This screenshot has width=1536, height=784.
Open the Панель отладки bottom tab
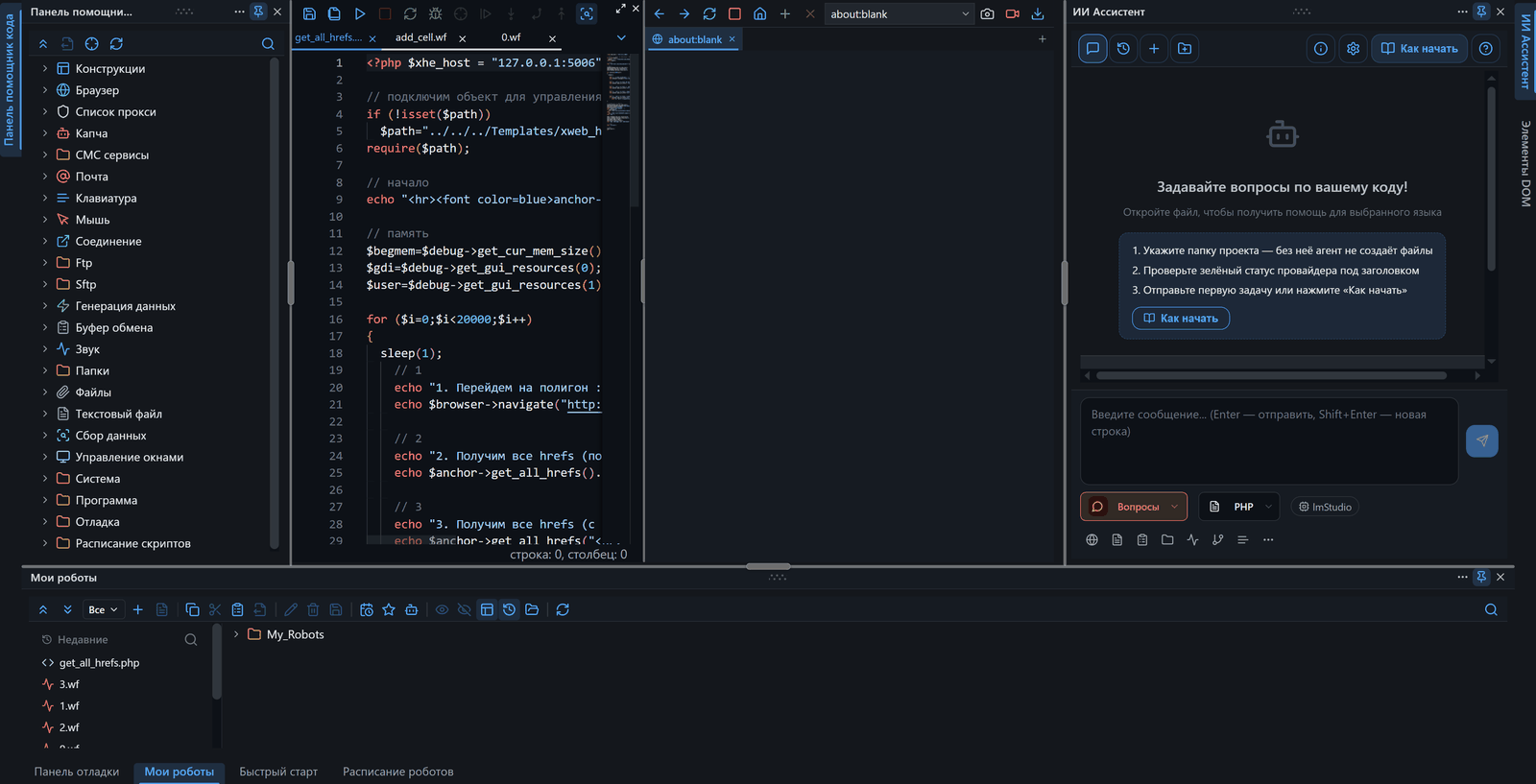77,772
